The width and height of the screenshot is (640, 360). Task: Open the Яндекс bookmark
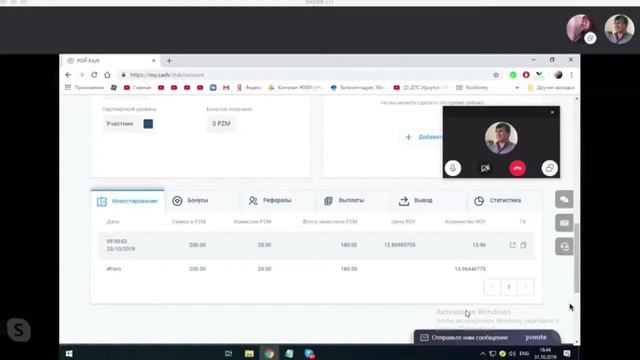(x=249, y=87)
